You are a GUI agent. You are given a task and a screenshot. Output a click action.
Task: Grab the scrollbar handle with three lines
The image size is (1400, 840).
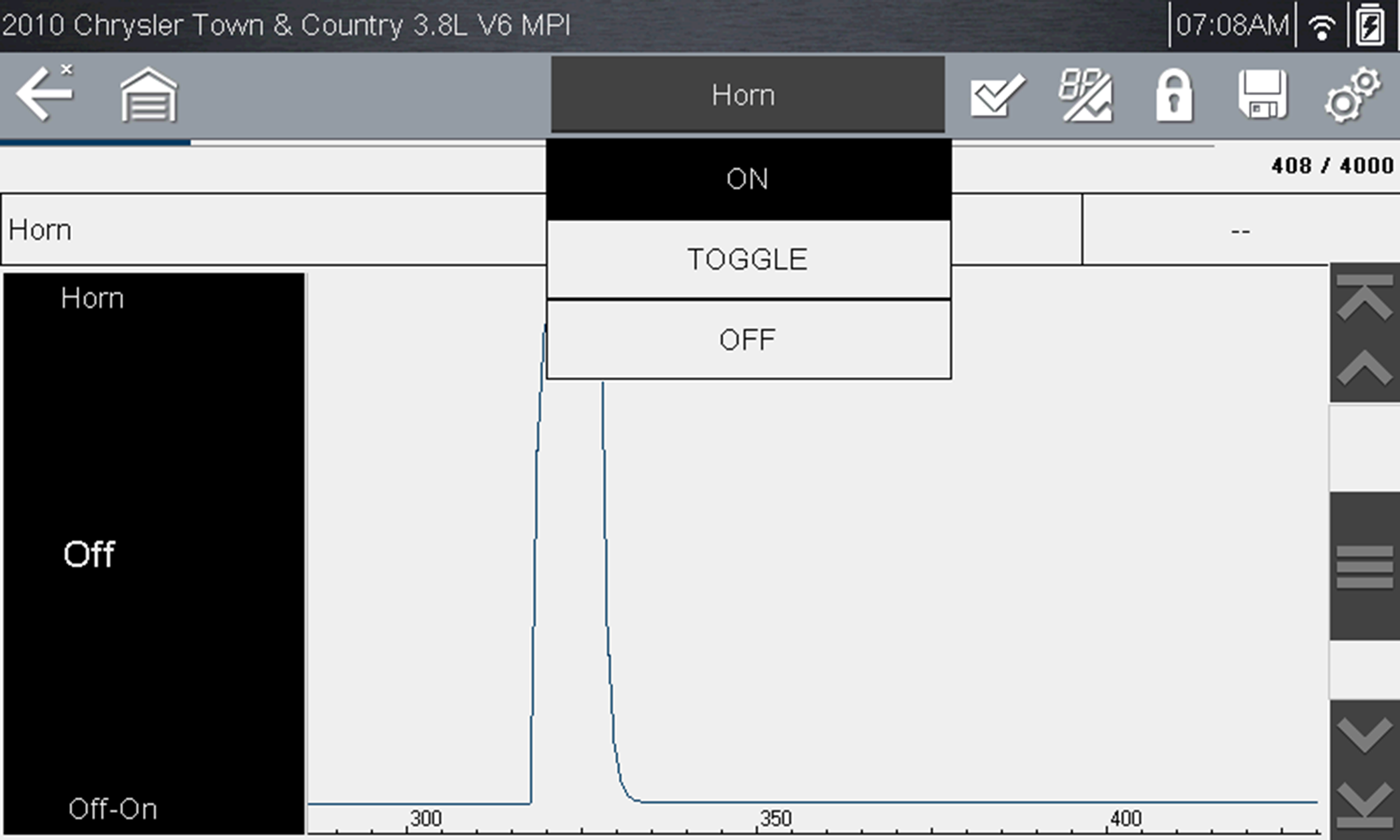(x=1365, y=567)
